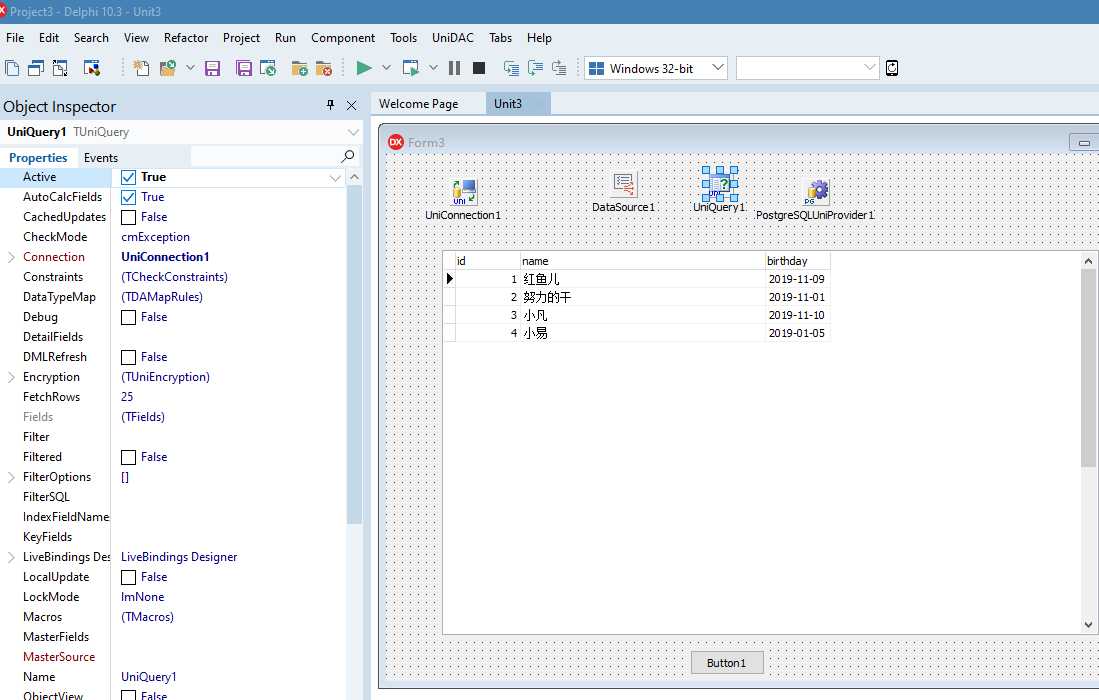The image size is (1099, 700).
Task: Toggle the Filtered property checkbox
Action: tap(128, 458)
